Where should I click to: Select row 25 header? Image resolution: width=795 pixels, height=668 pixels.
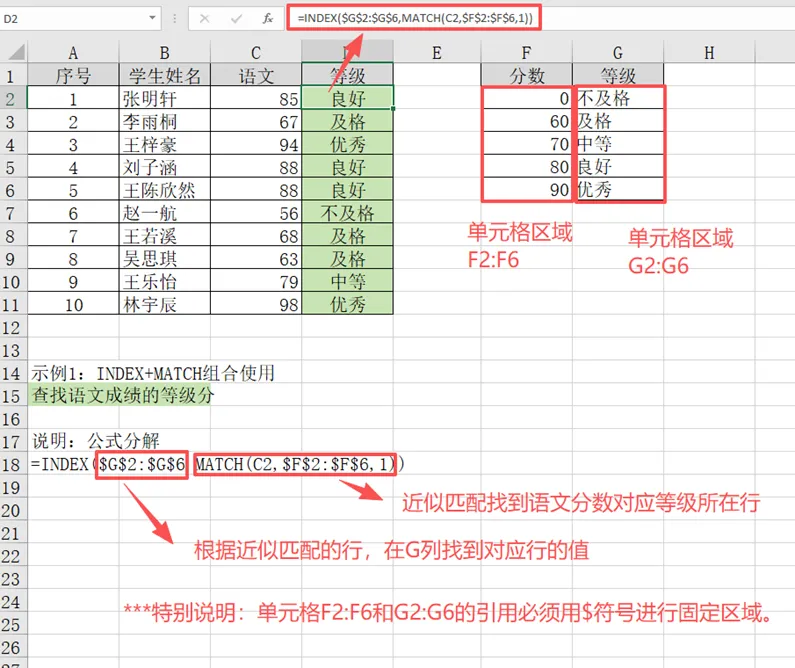[13, 624]
